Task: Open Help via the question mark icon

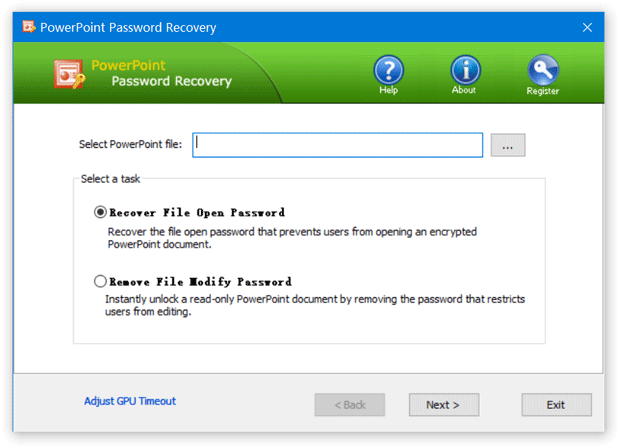Action: pyautogui.click(x=388, y=69)
